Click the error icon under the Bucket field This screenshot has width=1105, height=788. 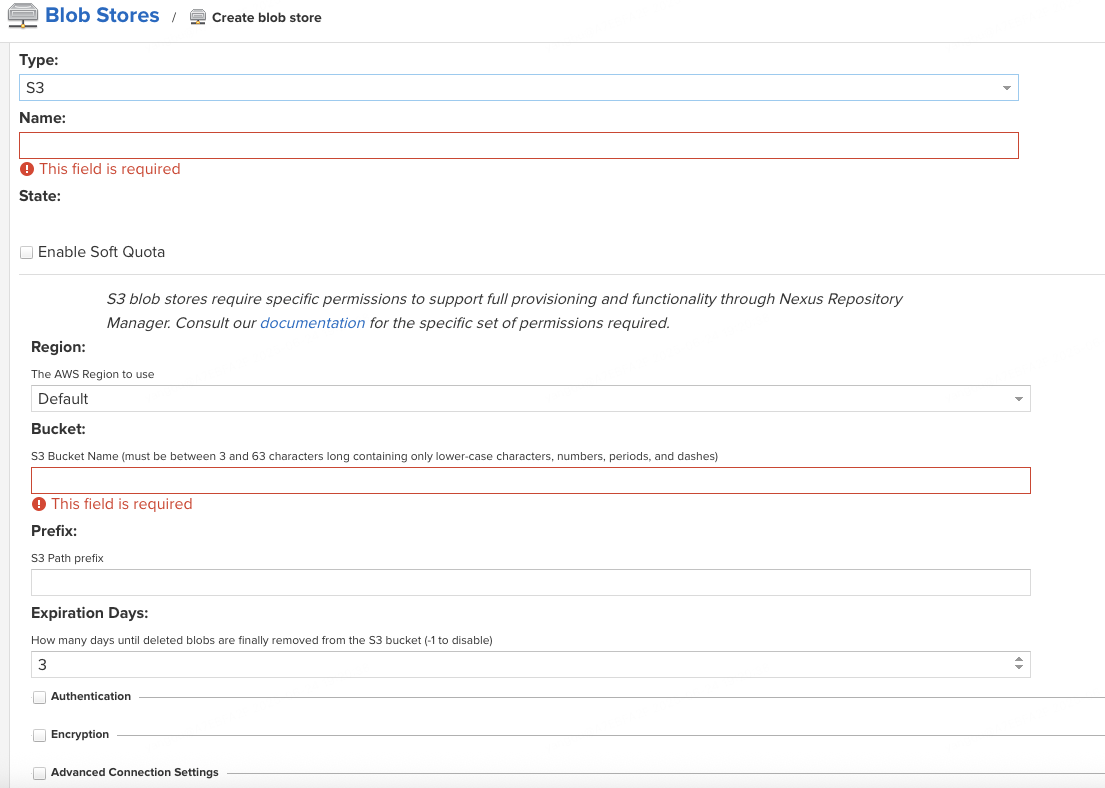38,504
